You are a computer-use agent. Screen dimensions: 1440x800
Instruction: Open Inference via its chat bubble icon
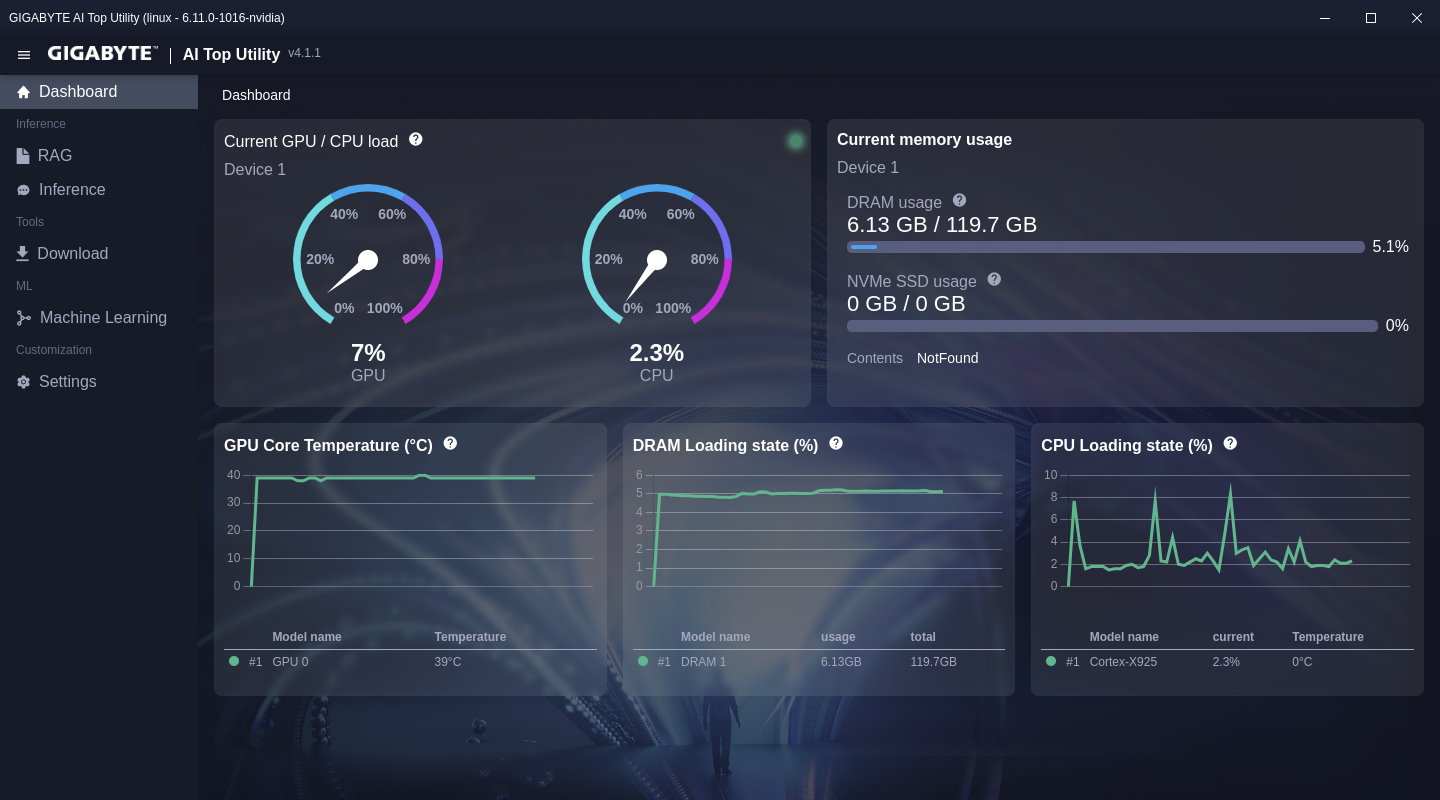tap(22, 189)
